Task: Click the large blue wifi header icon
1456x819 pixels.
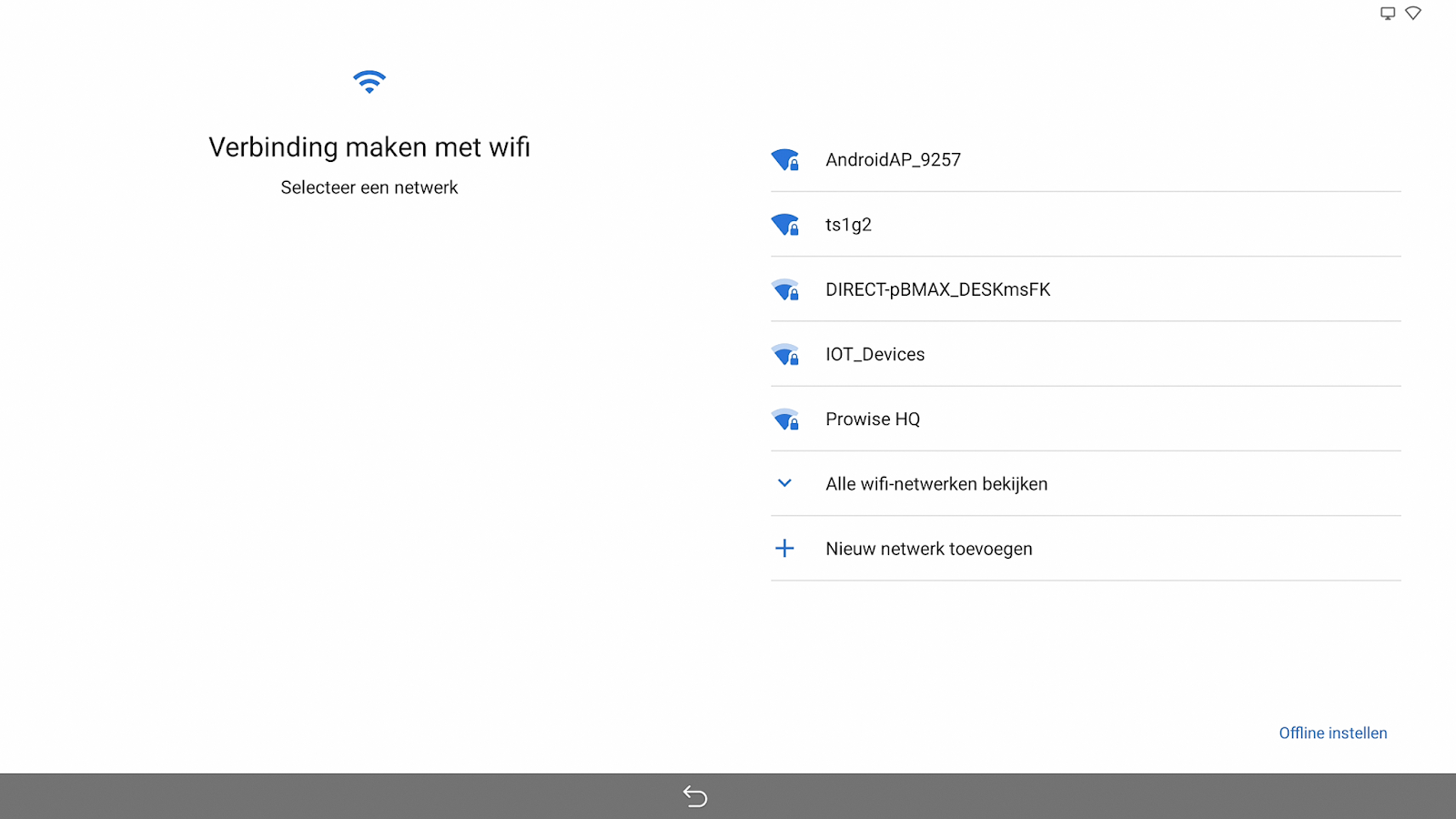Action: [x=369, y=82]
